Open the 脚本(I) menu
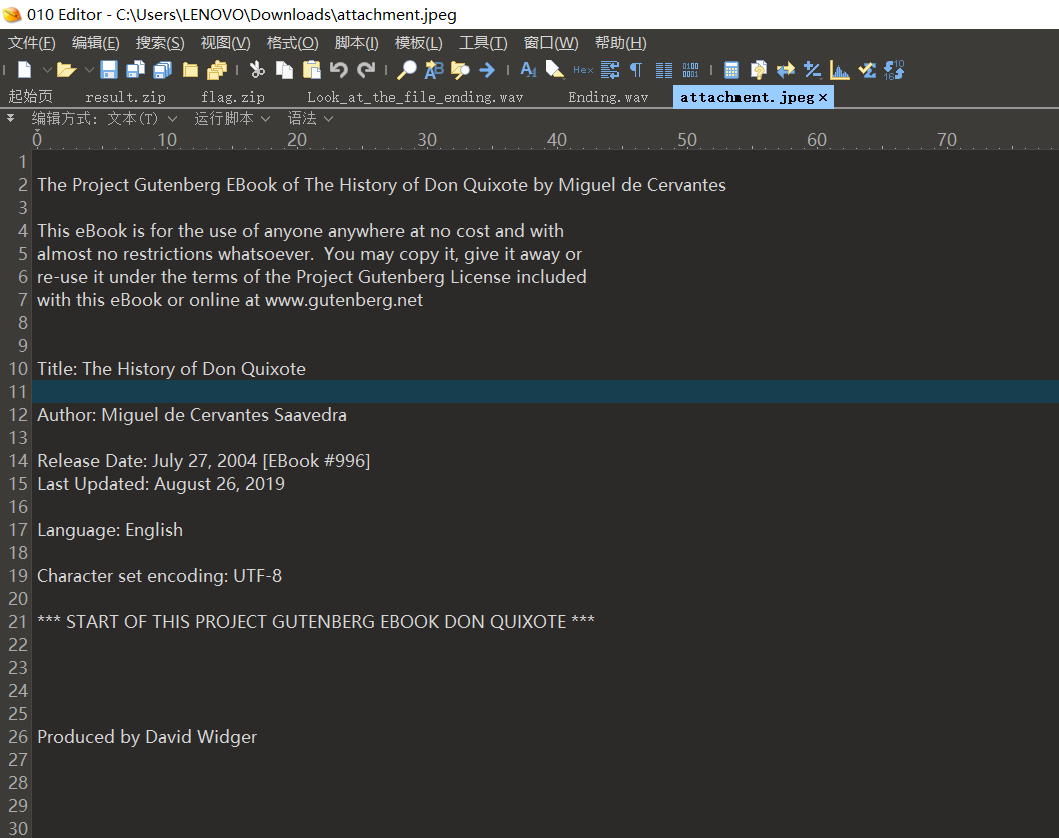Screen dimensions: 1059x838 357,43
